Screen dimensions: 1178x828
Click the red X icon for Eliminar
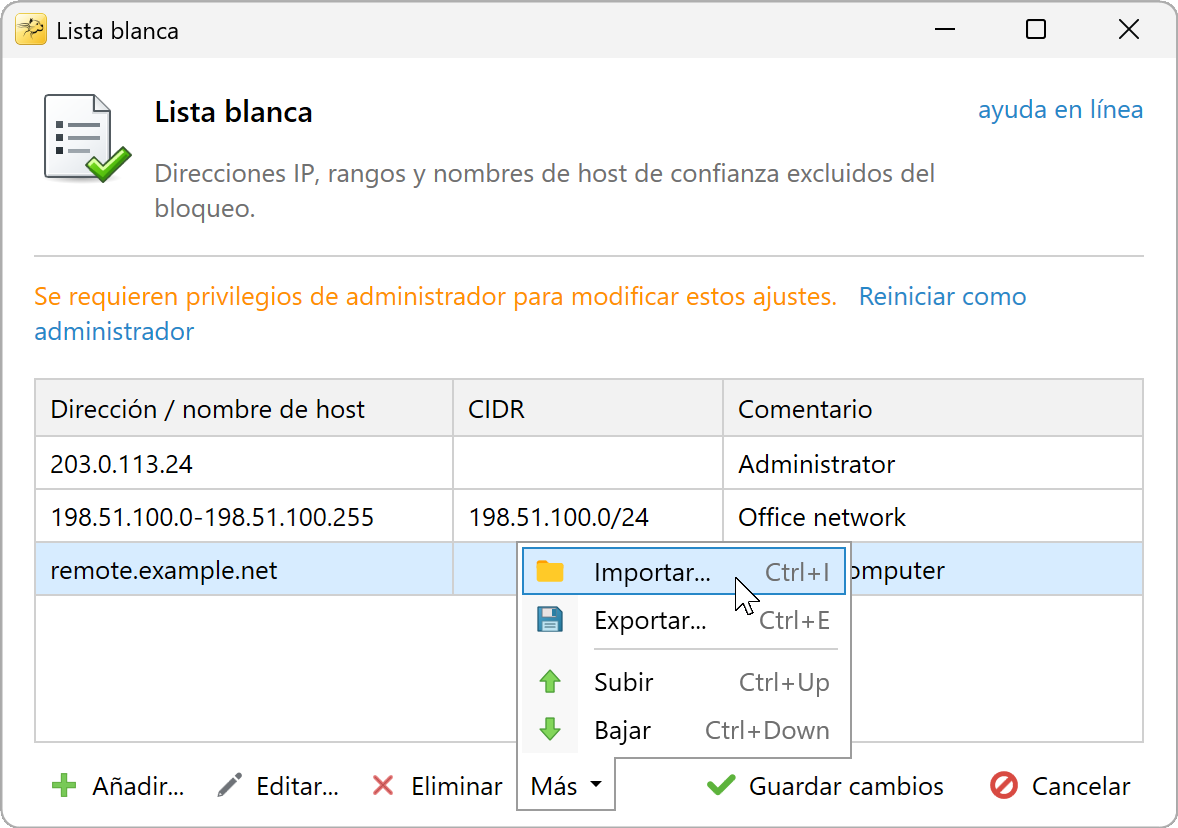[x=383, y=786]
